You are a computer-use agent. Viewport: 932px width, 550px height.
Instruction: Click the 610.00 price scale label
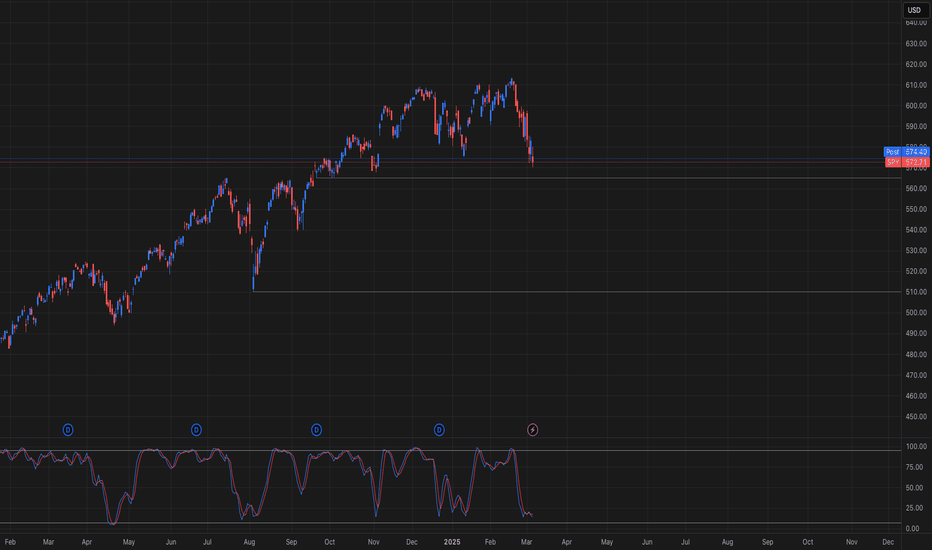click(916, 85)
